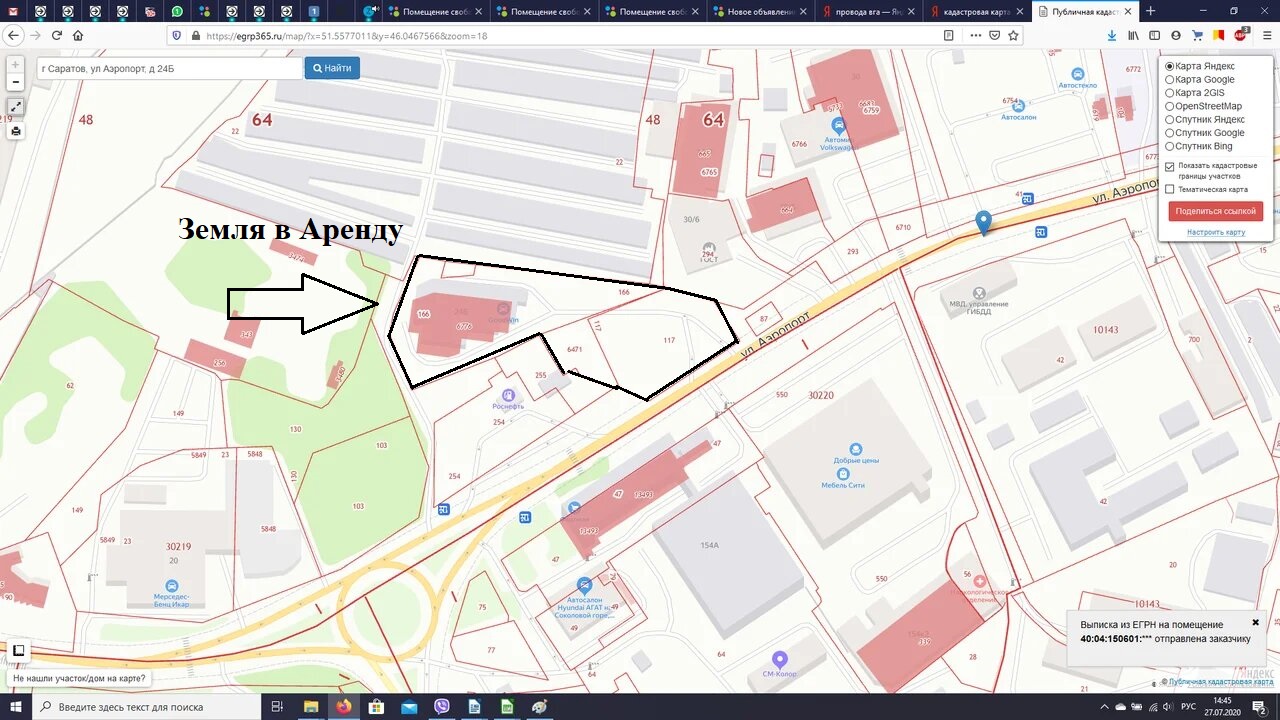Viewport: 1280px width, 720px height.
Task: Zoom in the map with plus button
Action: click(x=16, y=64)
